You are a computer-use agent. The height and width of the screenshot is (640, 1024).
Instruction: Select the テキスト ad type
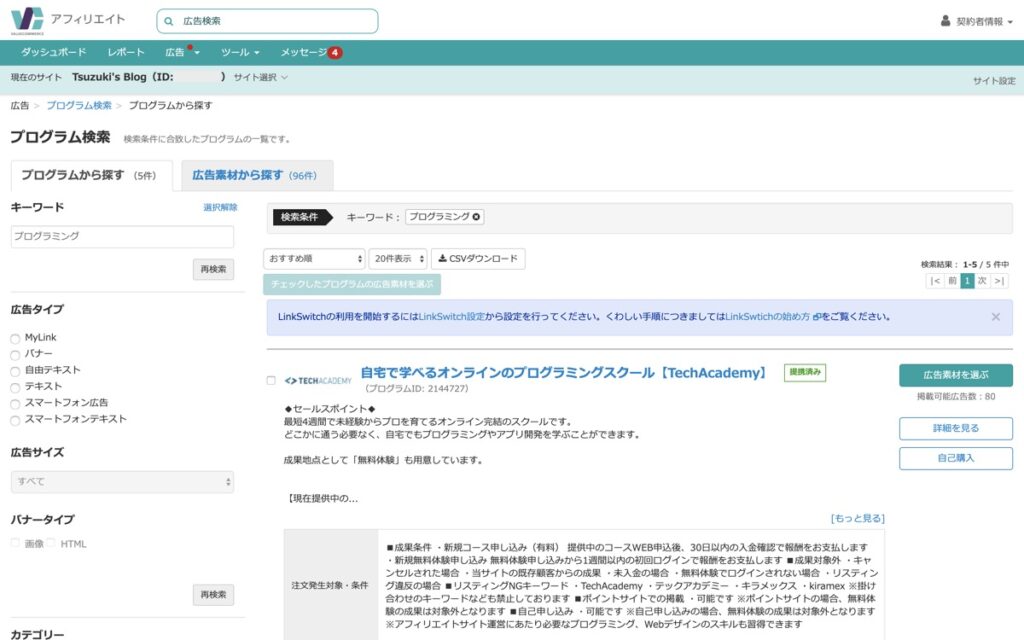[15, 387]
